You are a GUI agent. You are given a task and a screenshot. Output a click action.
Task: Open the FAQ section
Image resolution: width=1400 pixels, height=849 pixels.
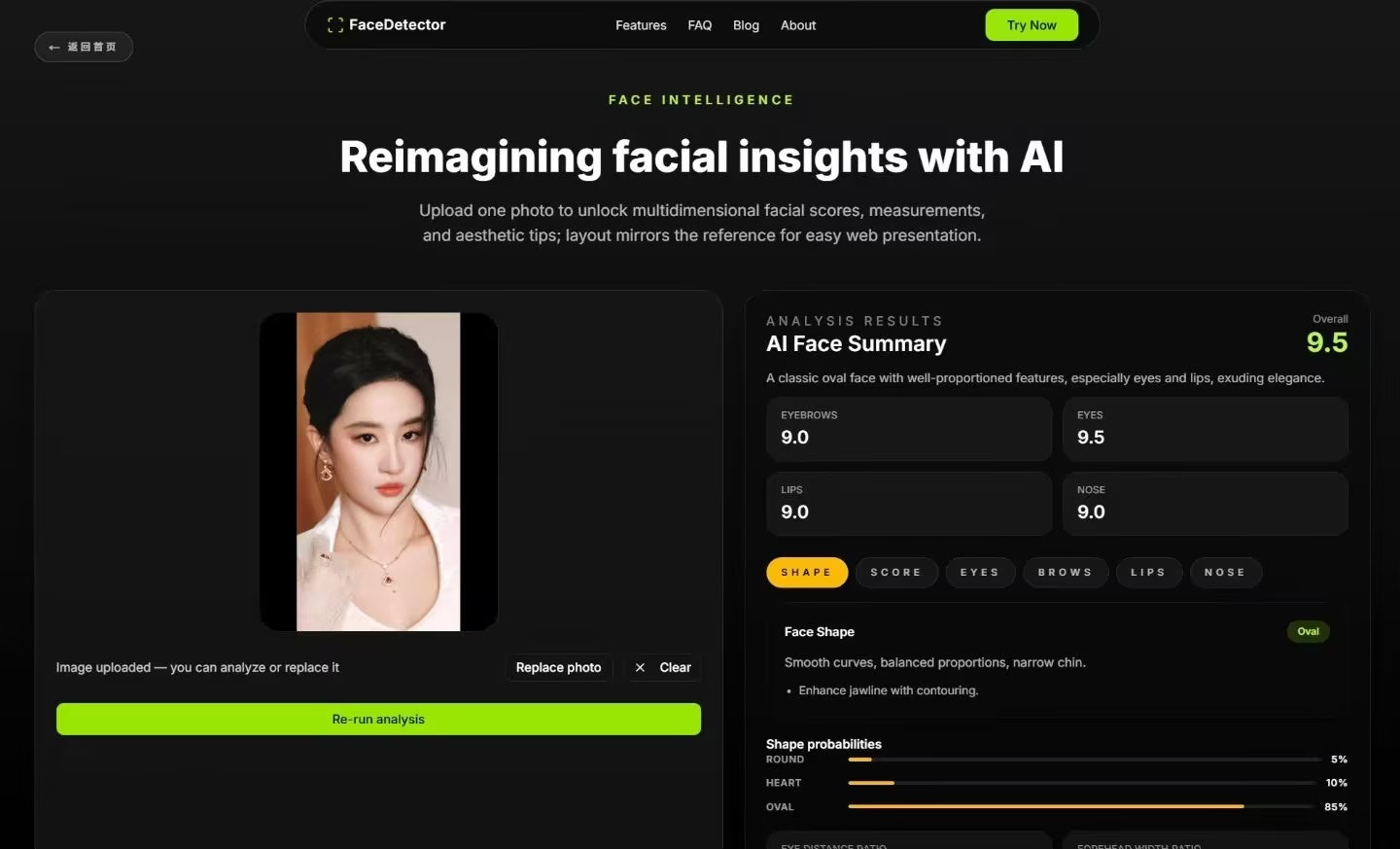(x=699, y=25)
